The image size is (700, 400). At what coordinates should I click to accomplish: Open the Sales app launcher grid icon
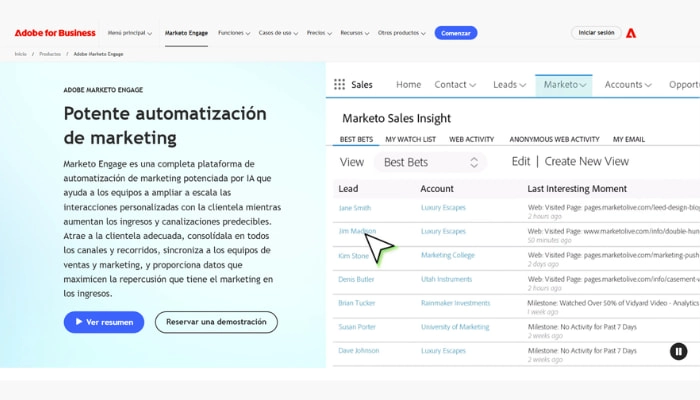tap(339, 84)
